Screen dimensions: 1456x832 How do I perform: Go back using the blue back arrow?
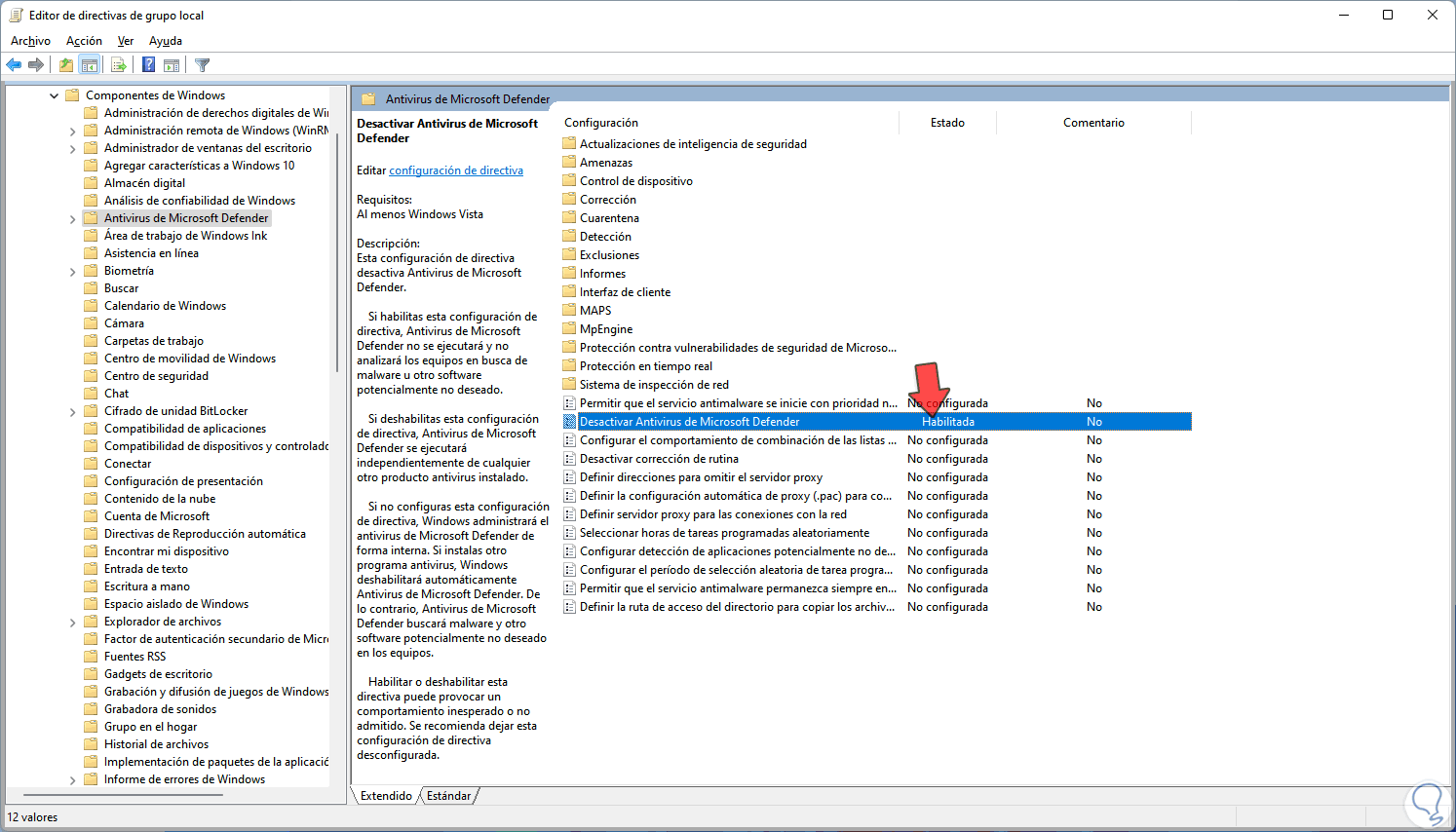[x=14, y=65]
